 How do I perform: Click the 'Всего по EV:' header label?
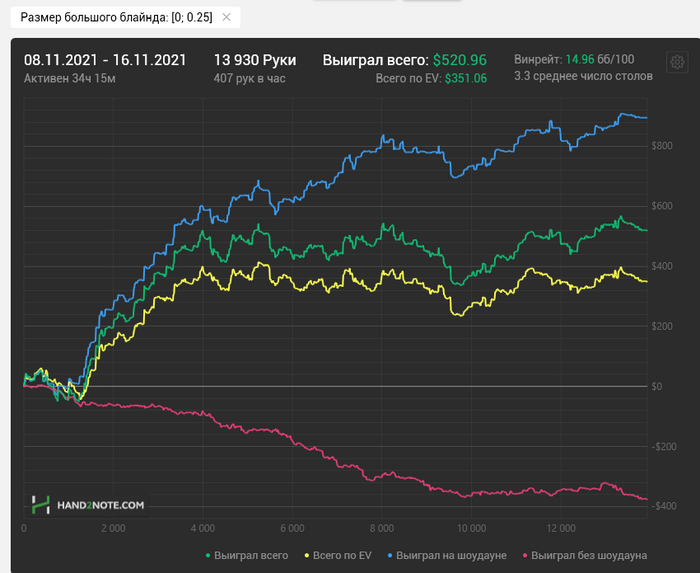(x=408, y=79)
